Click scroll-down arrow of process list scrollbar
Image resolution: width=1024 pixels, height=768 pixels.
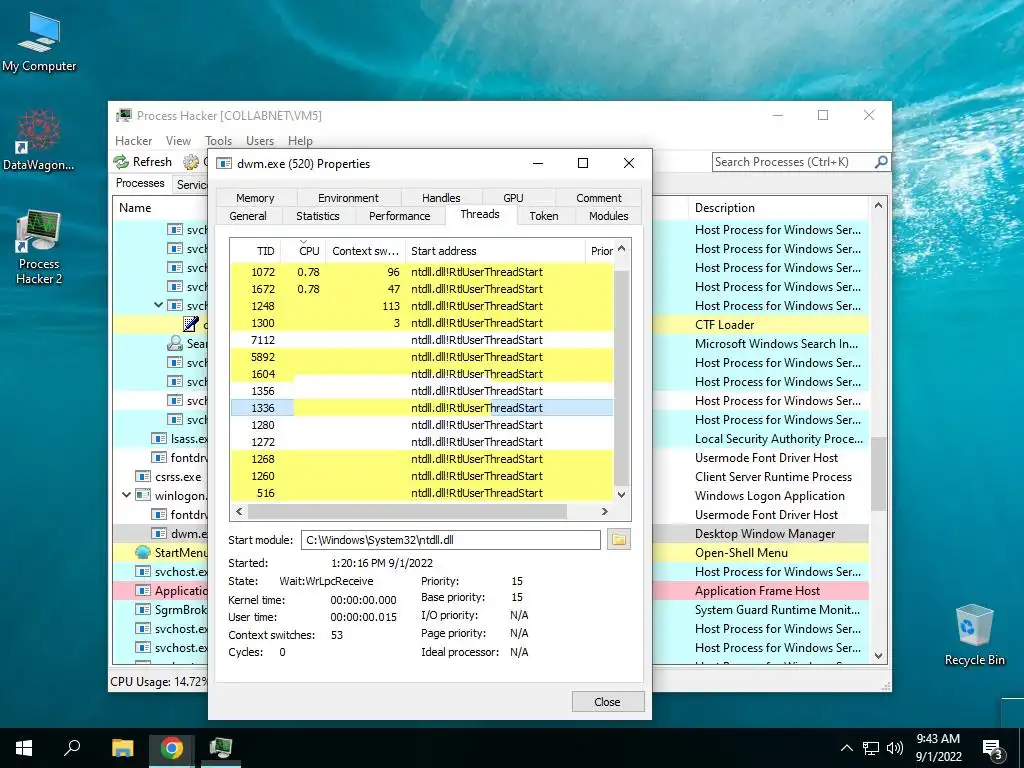point(878,656)
